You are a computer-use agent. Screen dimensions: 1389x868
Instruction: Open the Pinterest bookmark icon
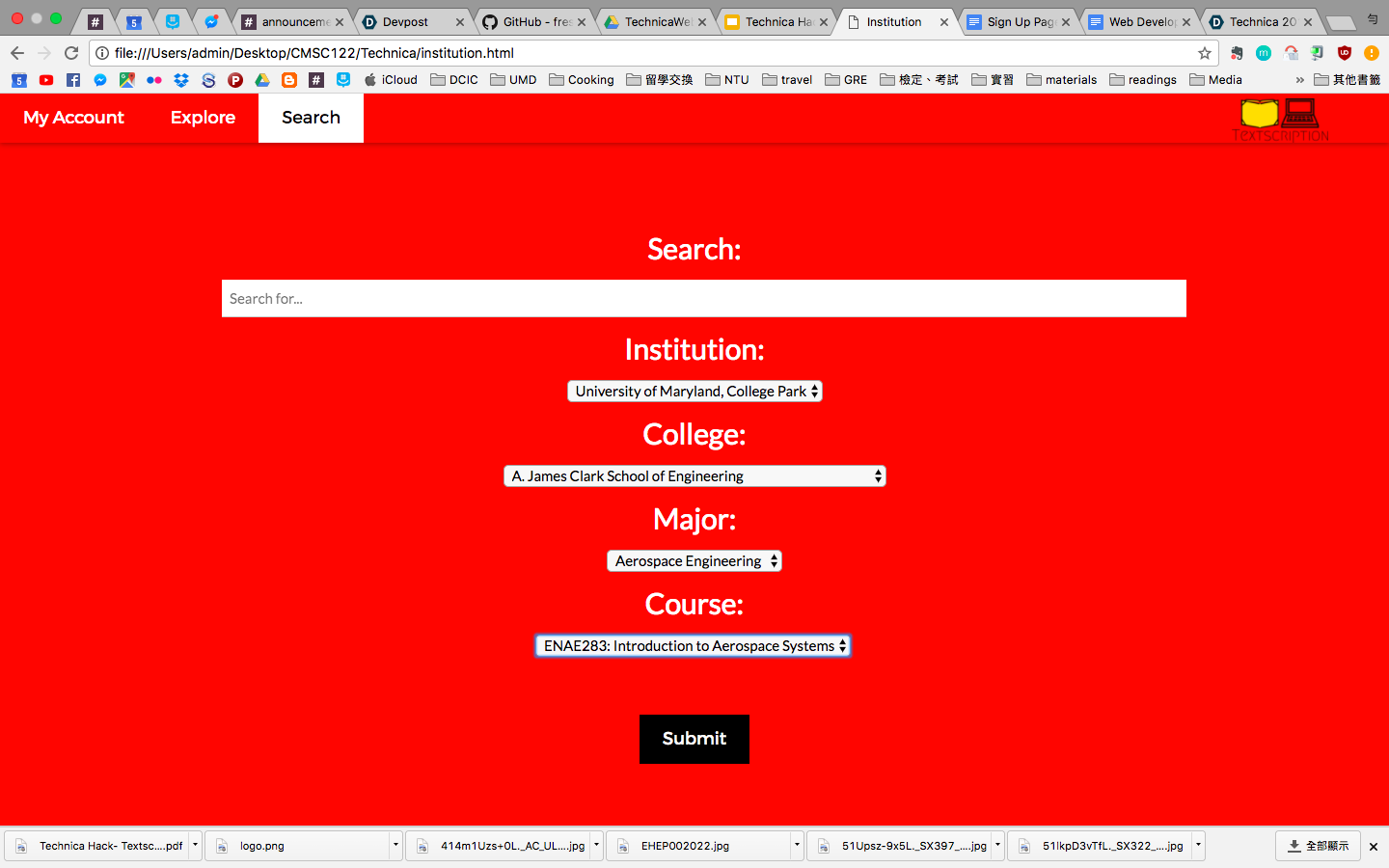click(235, 80)
